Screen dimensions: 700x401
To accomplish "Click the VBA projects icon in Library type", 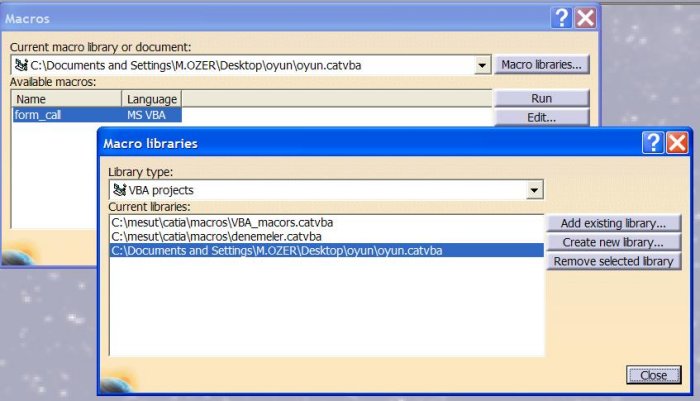I will click(119, 190).
